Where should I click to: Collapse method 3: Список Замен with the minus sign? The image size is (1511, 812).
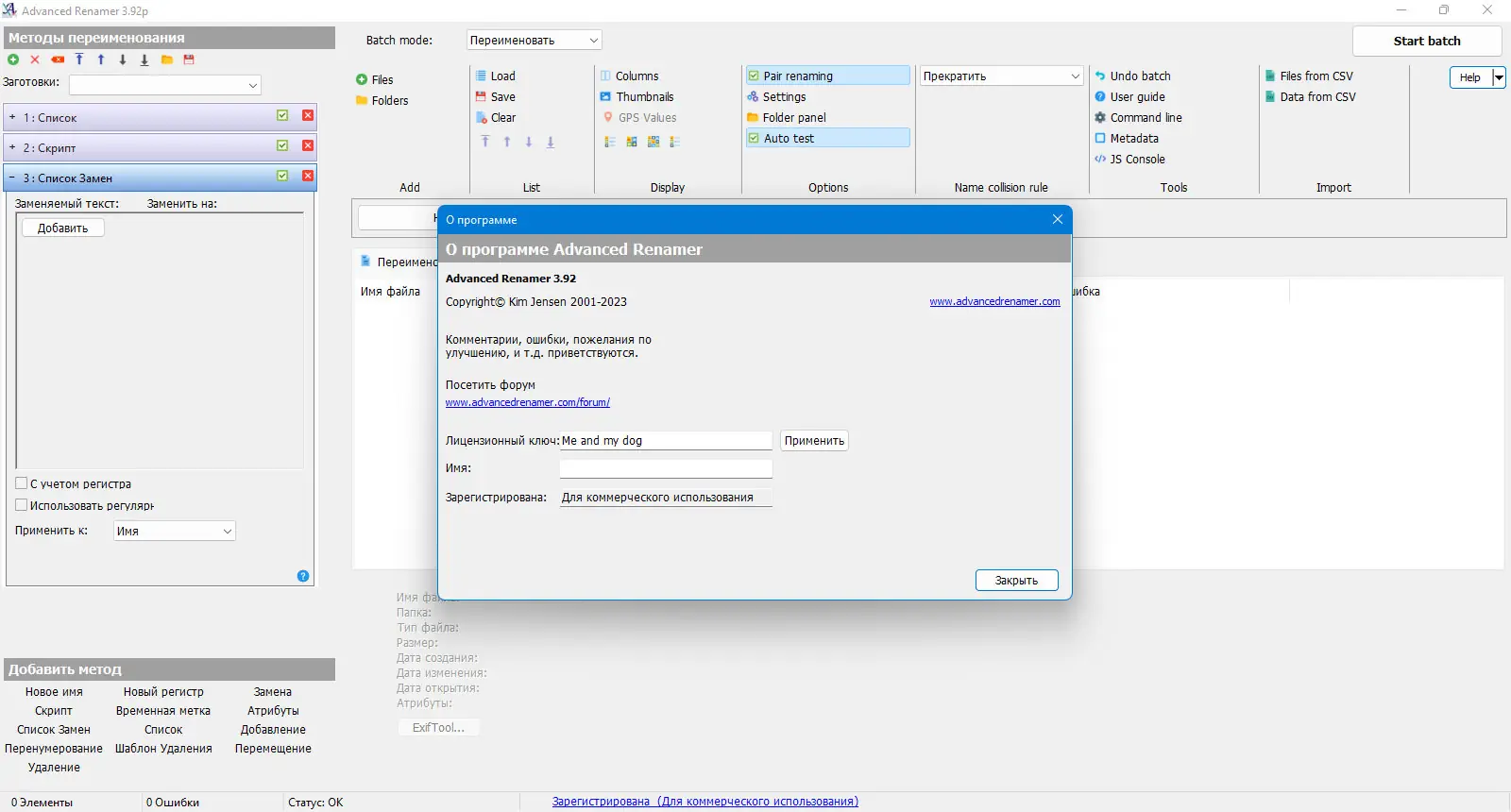tap(12, 178)
